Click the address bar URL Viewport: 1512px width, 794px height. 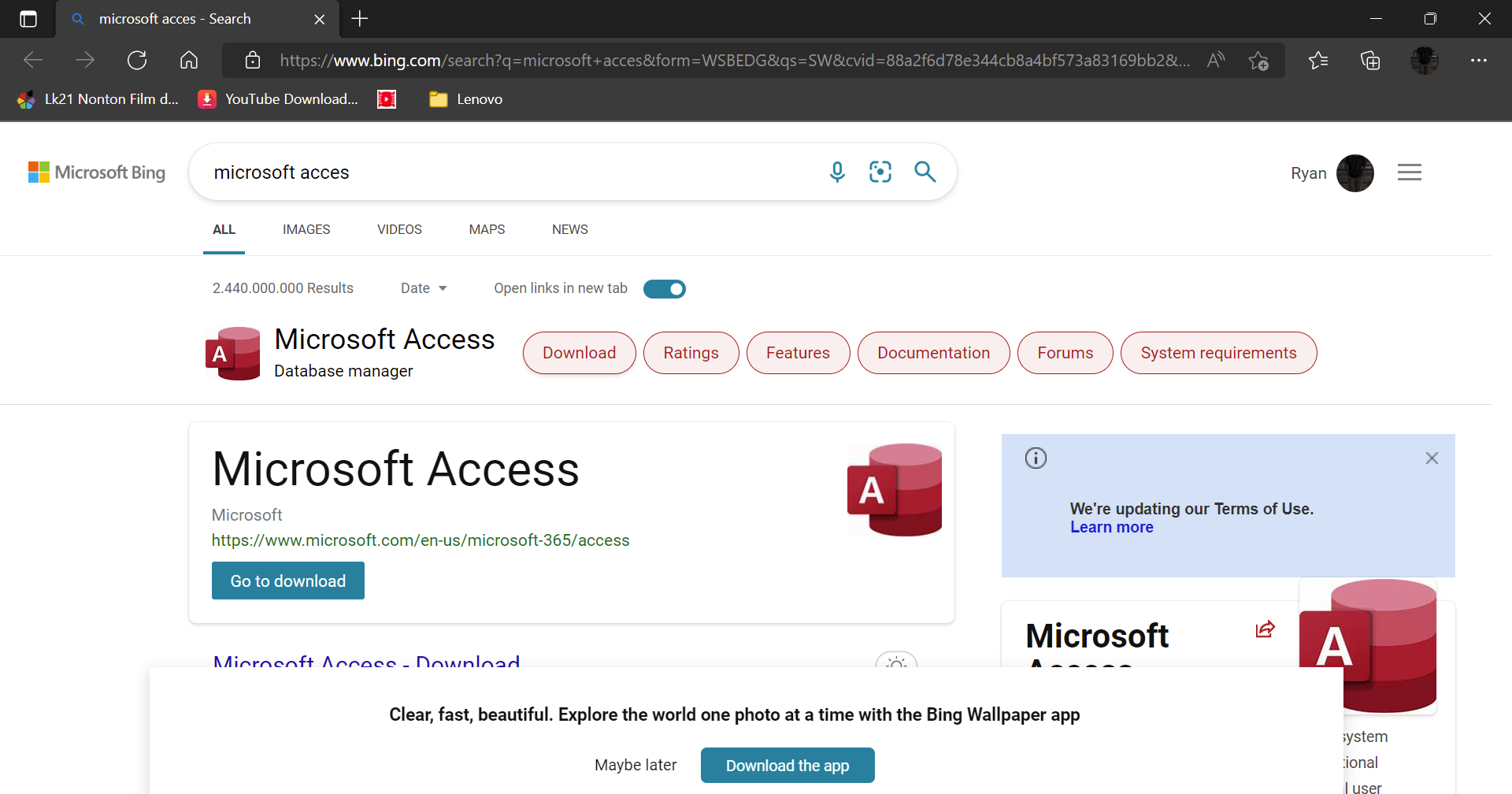[x=735, y=60]
